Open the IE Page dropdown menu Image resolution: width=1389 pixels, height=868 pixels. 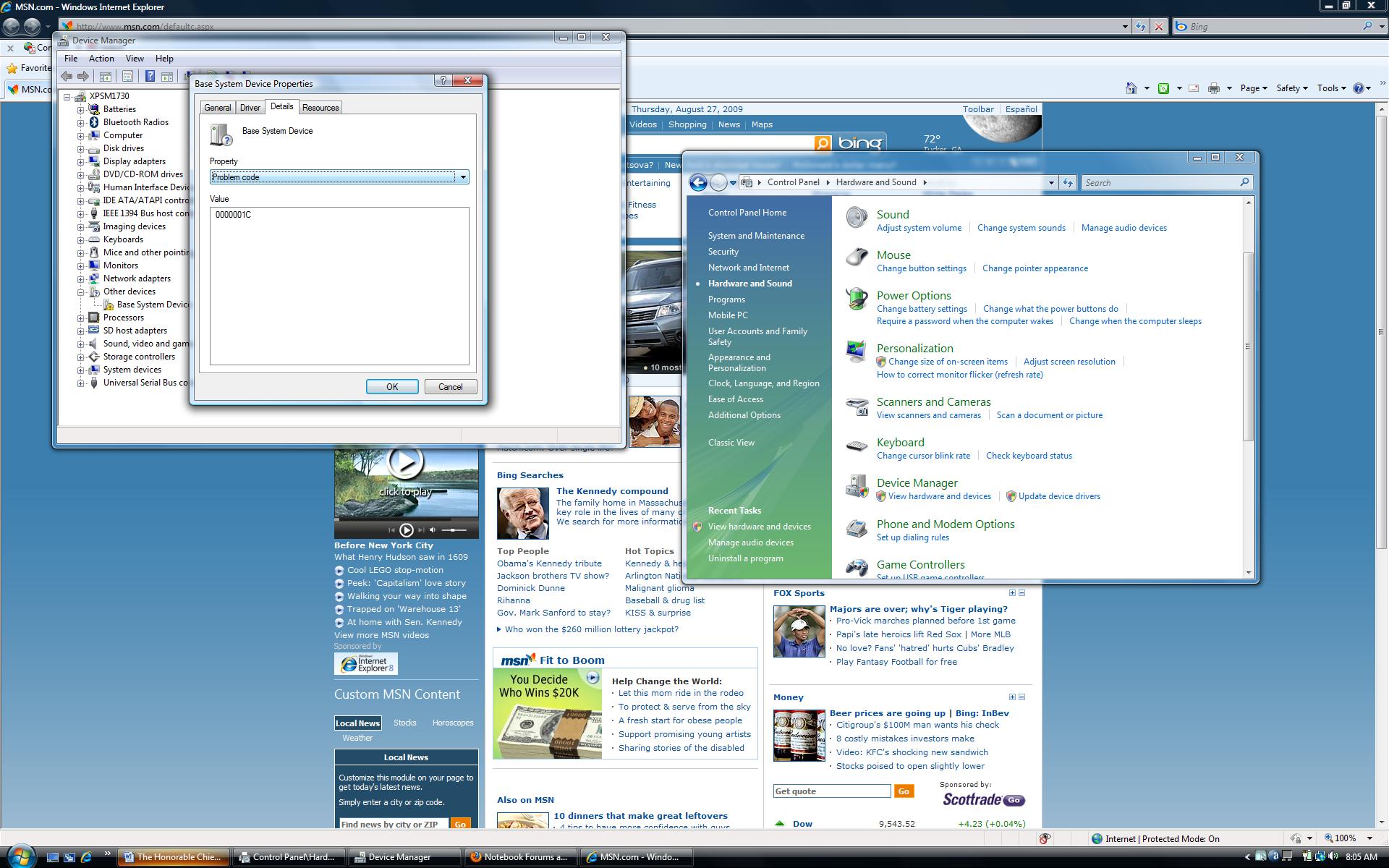[1253, 88]
